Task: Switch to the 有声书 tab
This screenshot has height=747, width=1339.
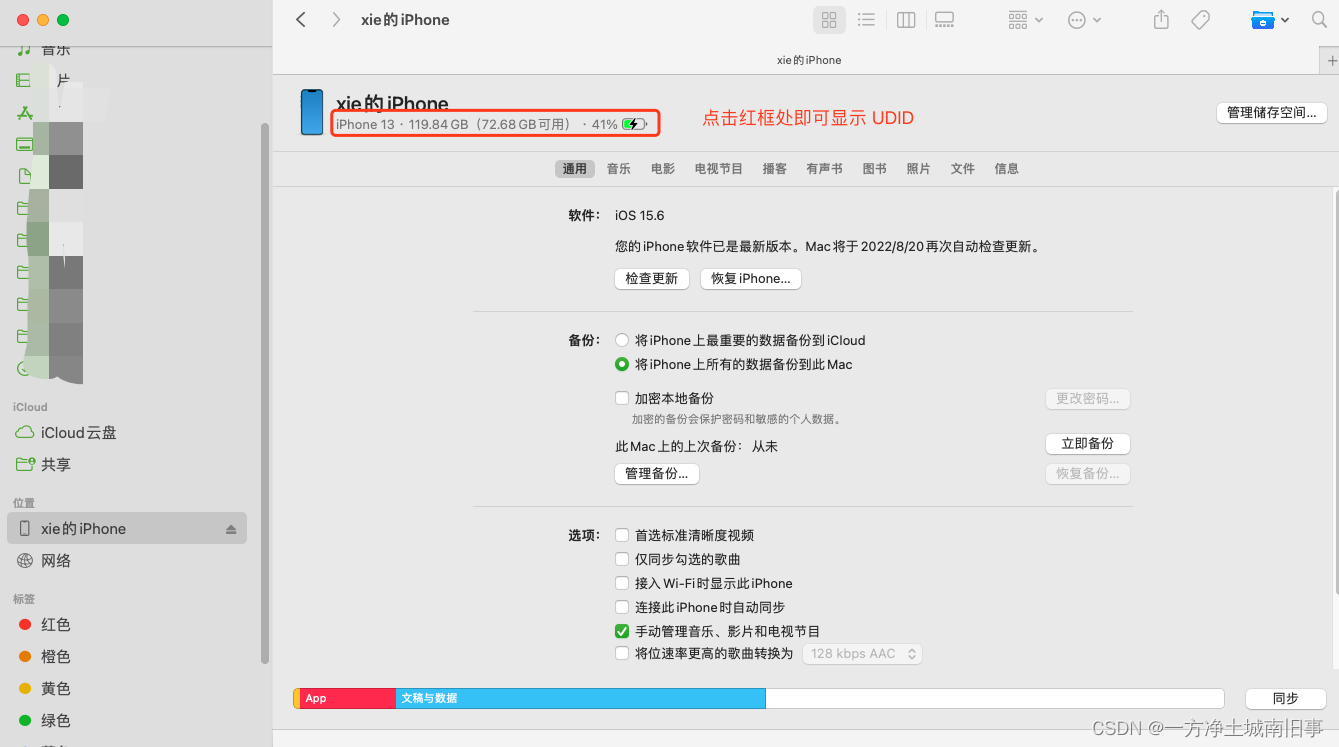Action: pos(825,169)
